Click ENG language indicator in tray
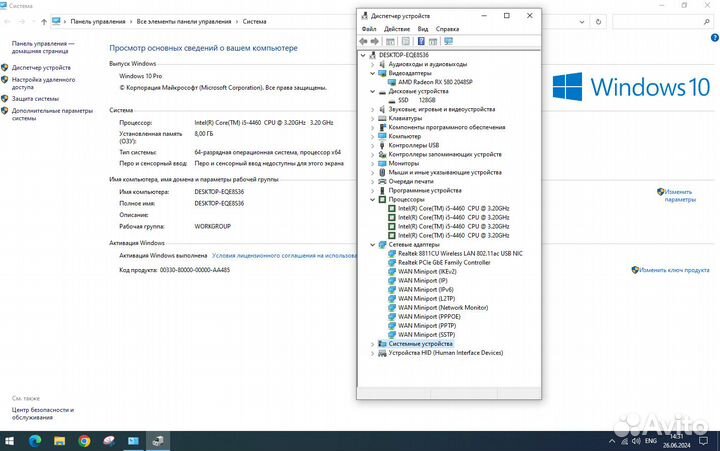This screenshot has height=451, width=720. point(651,441)
